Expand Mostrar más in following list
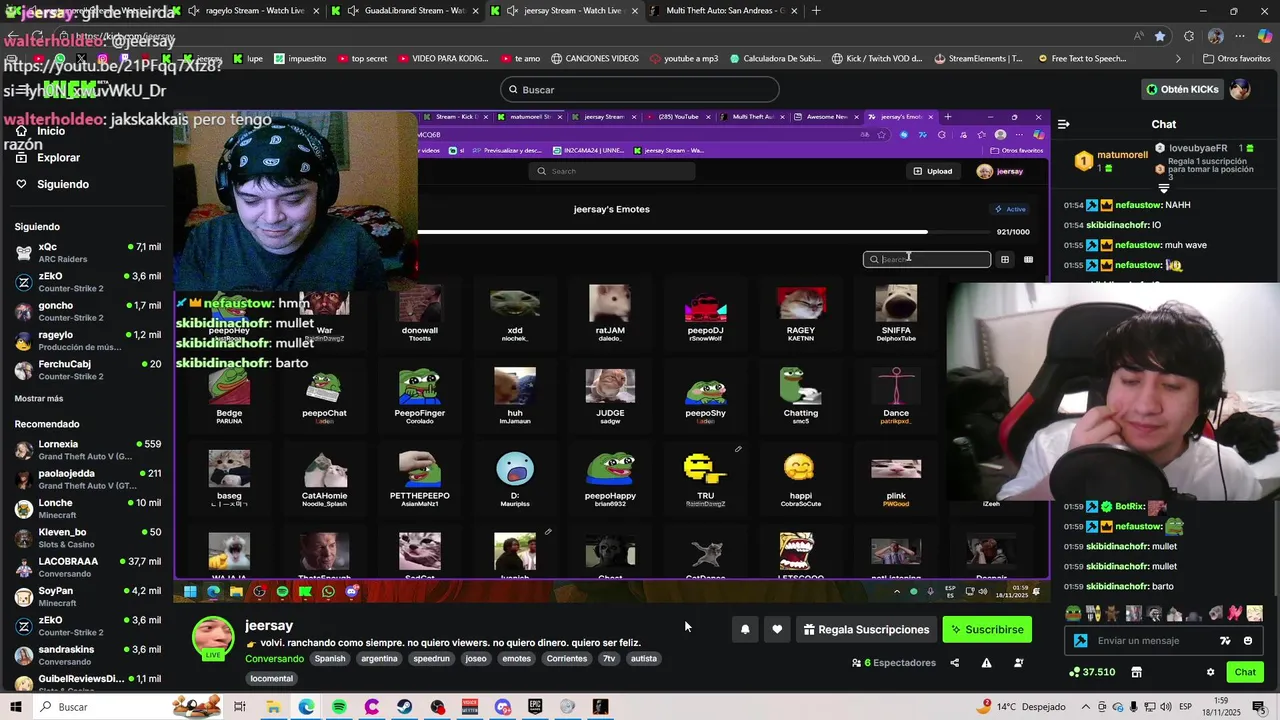The height and width of the screenshot is (720, 1280). tap(39, 399)
